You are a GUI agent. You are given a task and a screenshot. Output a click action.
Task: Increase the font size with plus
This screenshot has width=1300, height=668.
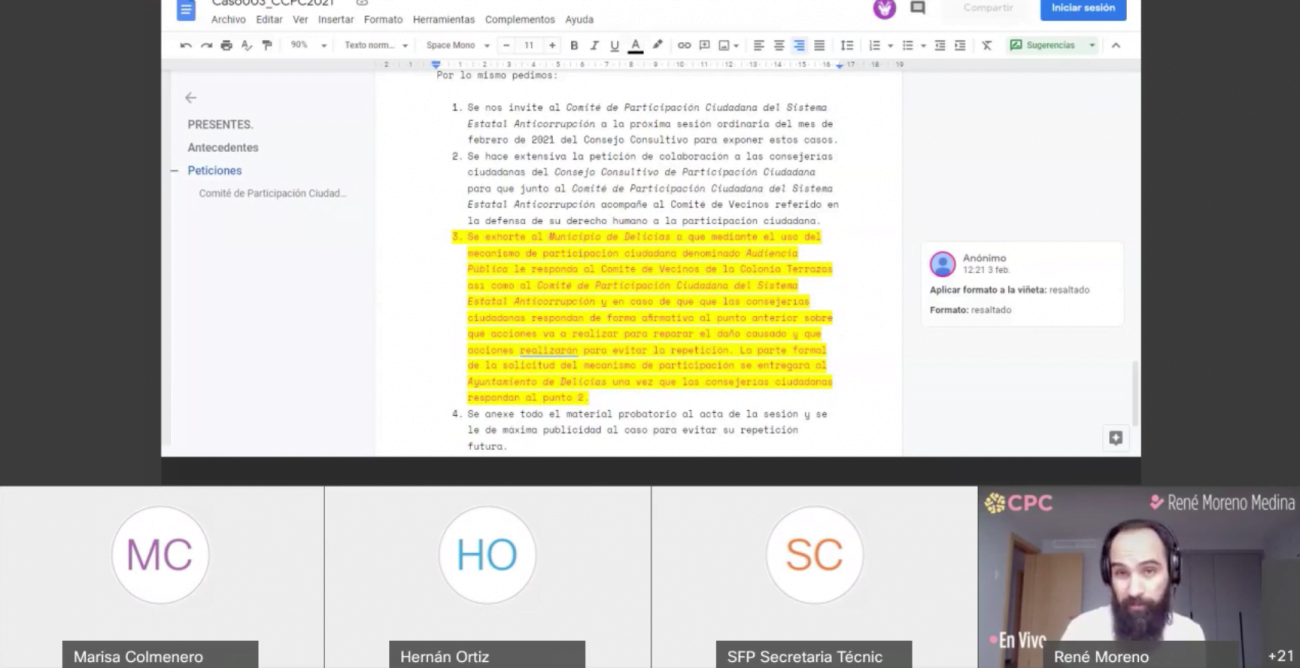[552, 45]
